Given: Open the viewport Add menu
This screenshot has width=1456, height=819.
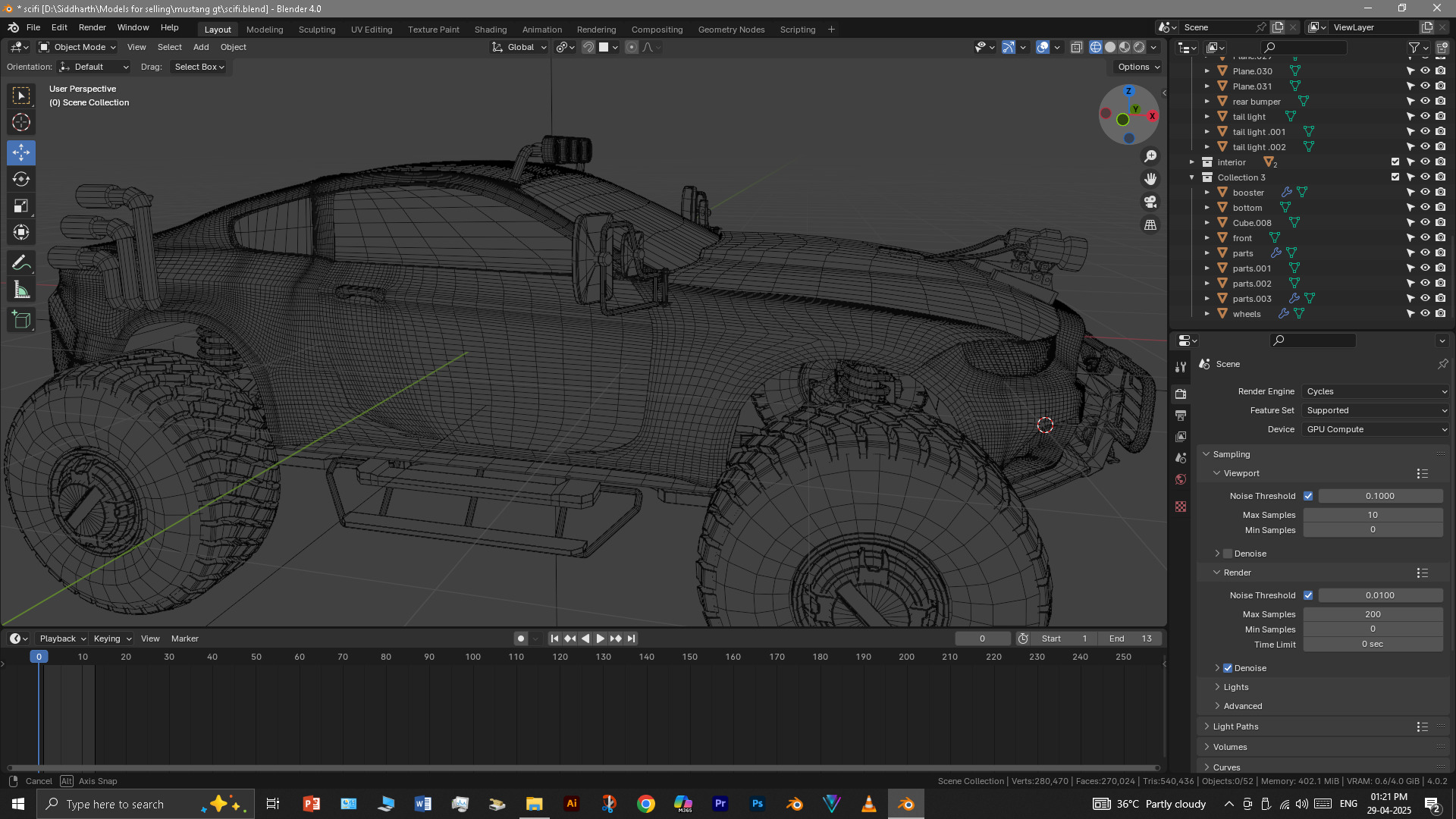Looking at the screenshot, I should tap(201, 47).
